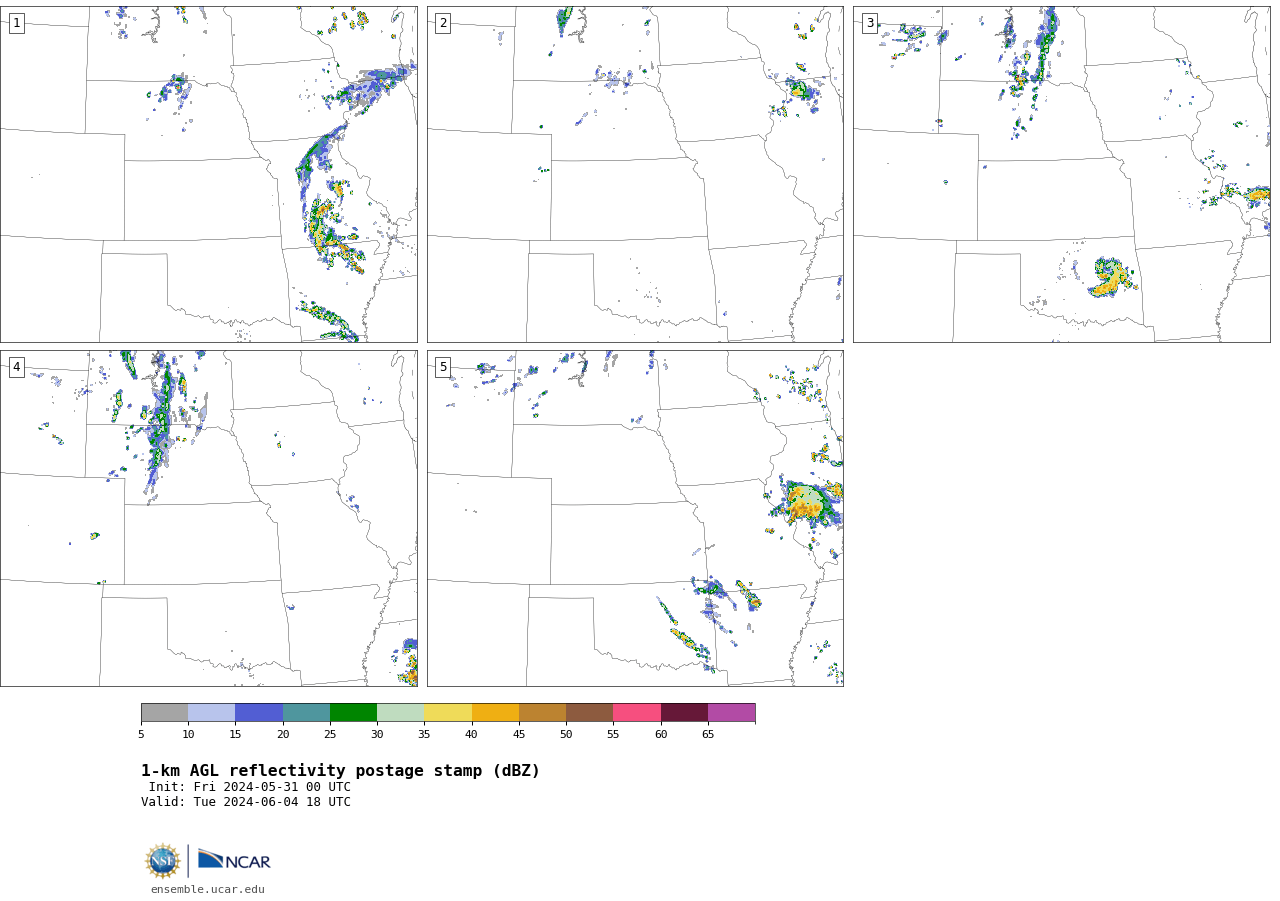
Task: Click the Oklahoma storm cell in panel 3
Action: click(x=1110, y=277)
